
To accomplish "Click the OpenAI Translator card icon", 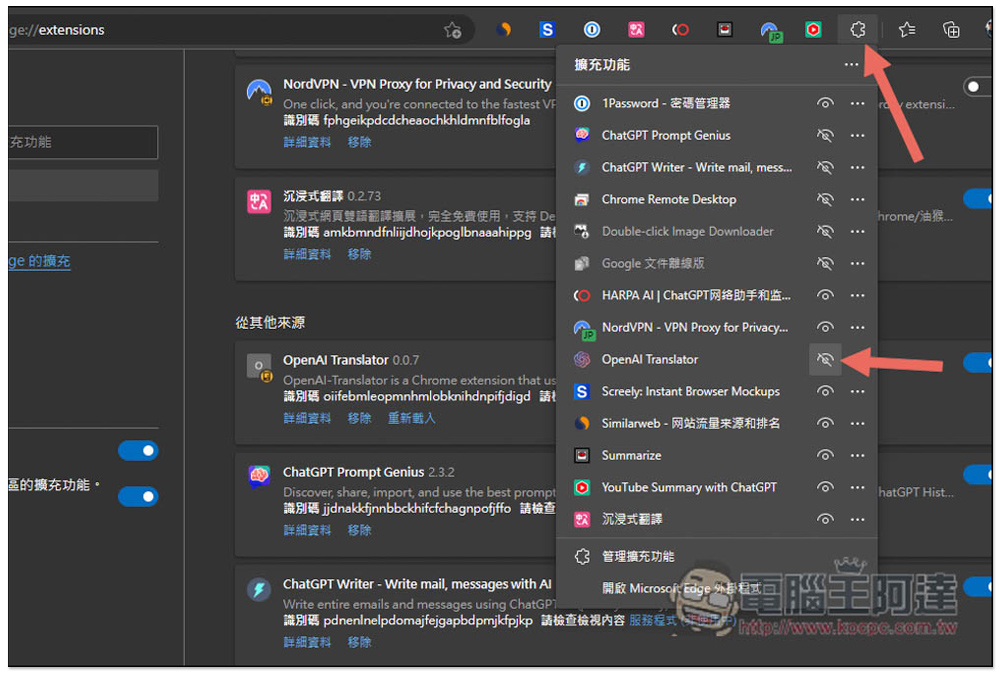I will coord(260,367).
